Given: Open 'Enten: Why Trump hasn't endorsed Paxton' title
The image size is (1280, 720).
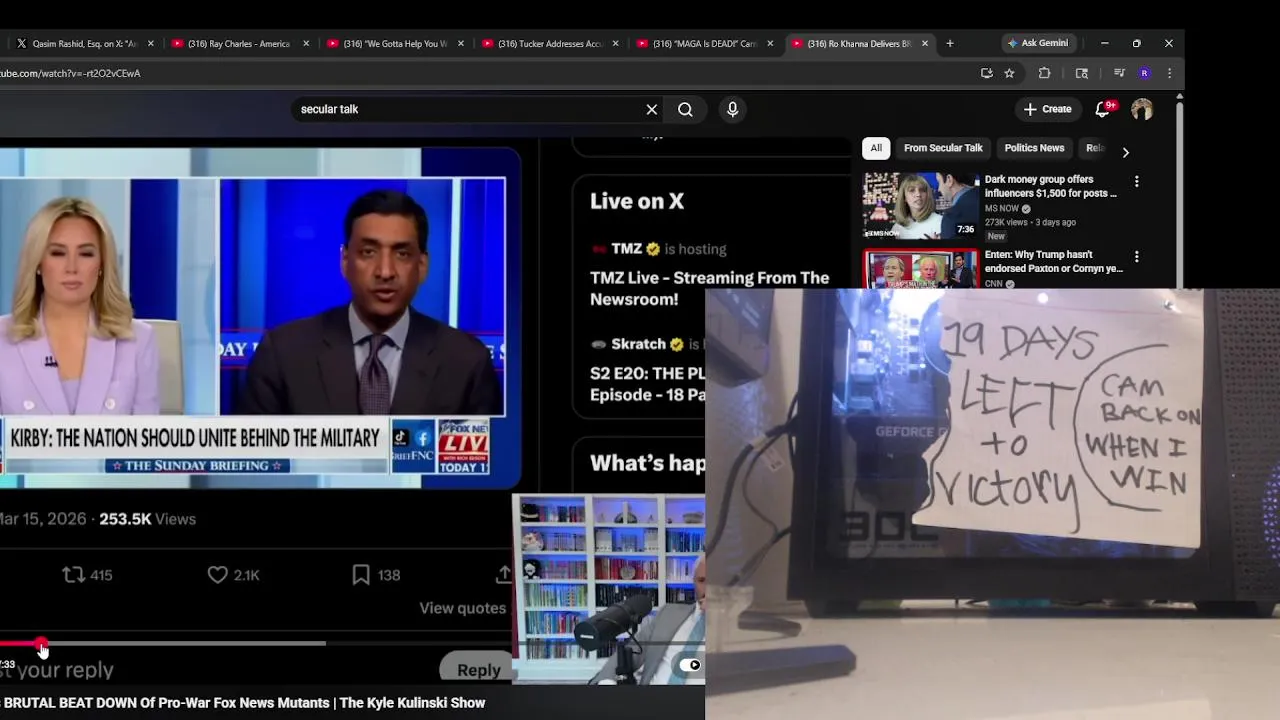Looking at the screenshot, I should (1053, 261).
